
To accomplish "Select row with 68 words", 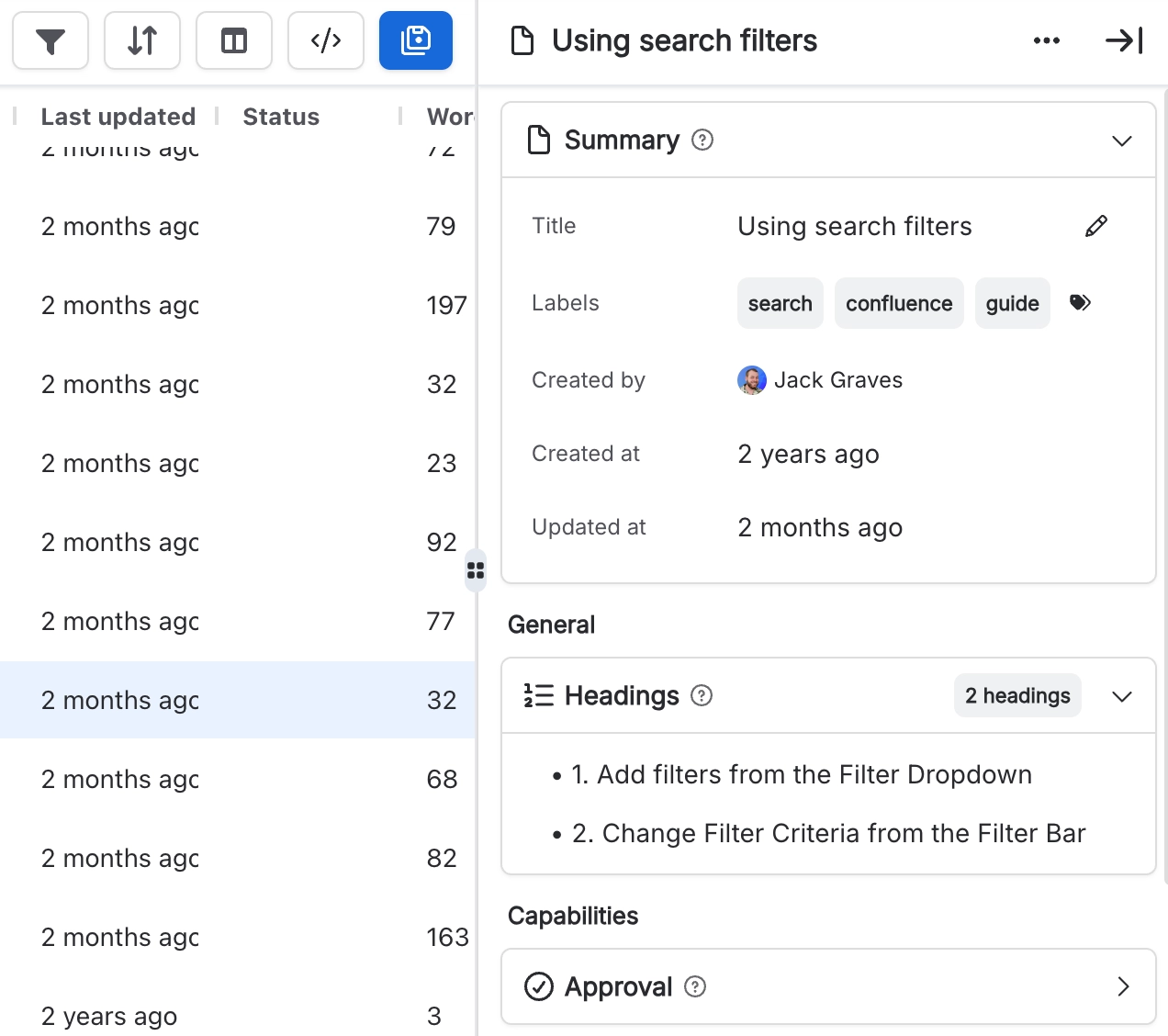I will [x=238, y=779].
